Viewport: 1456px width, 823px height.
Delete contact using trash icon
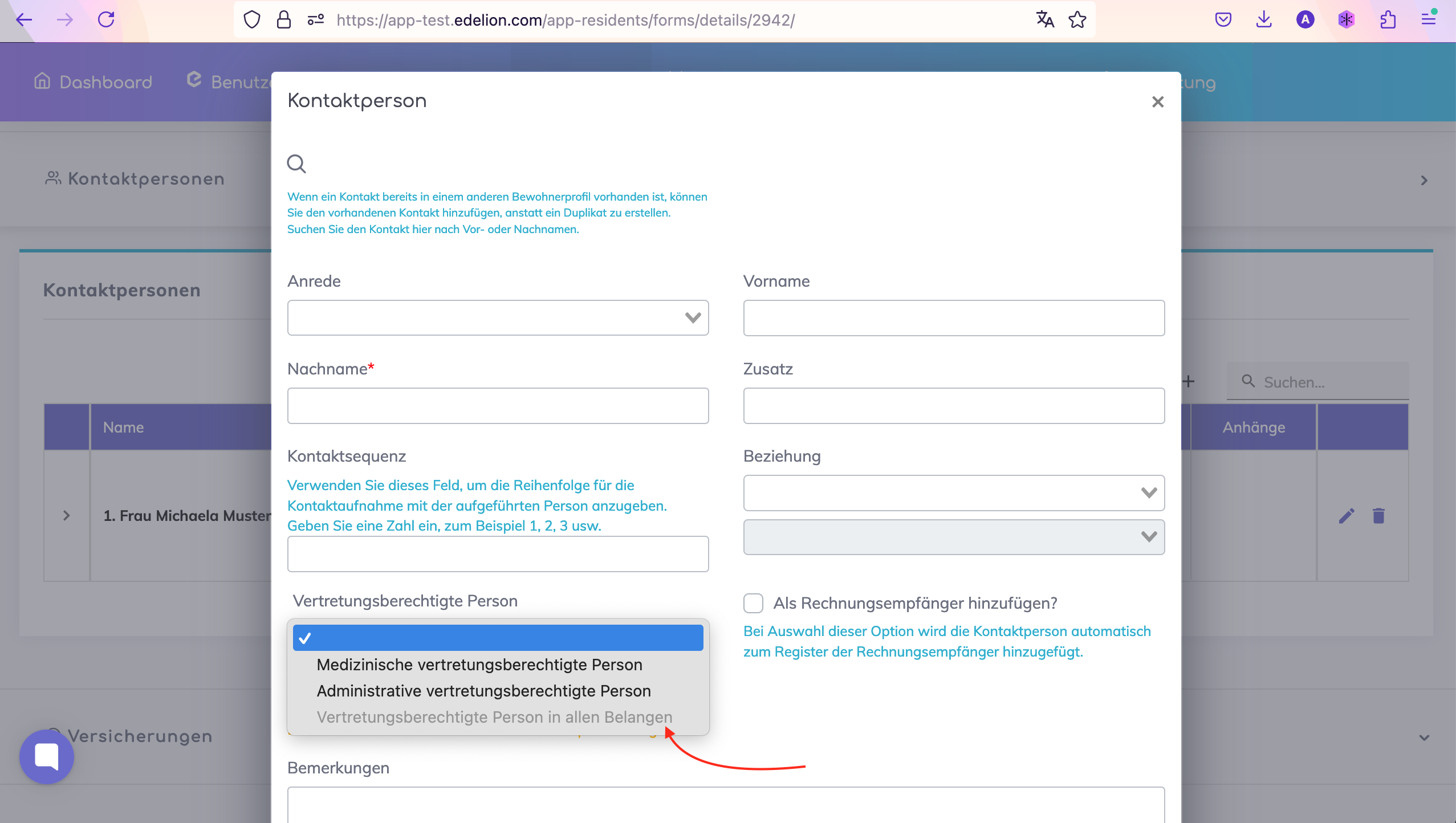click(1378, 516)
